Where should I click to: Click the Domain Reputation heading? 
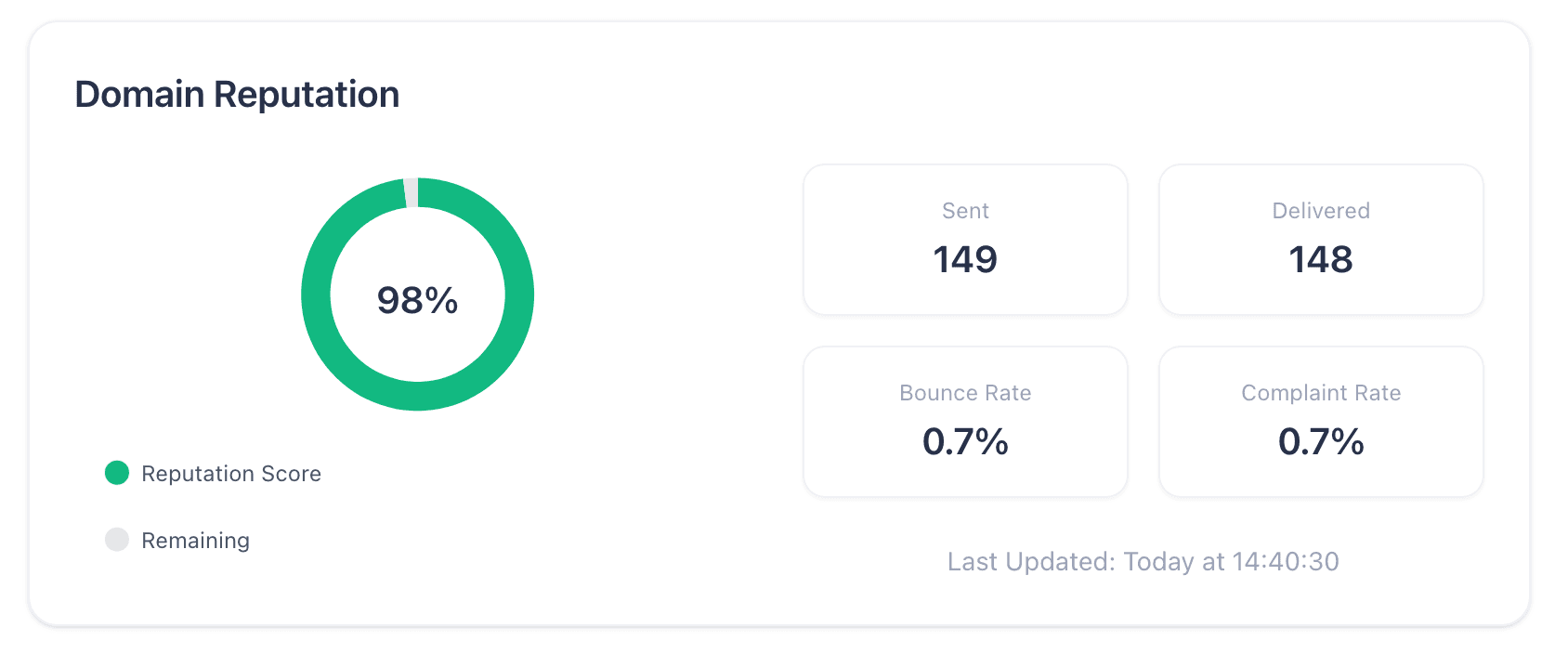pos(237,95)
